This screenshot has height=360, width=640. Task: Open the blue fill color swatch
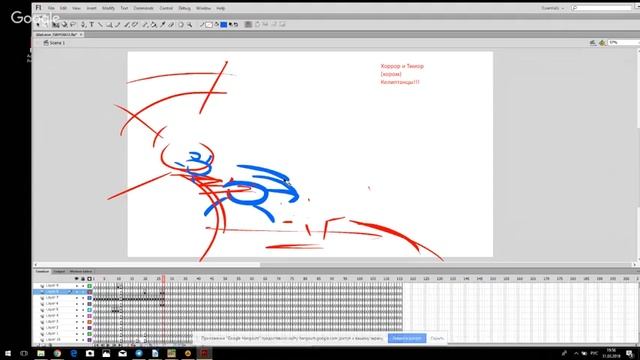[x=224, y=24]
